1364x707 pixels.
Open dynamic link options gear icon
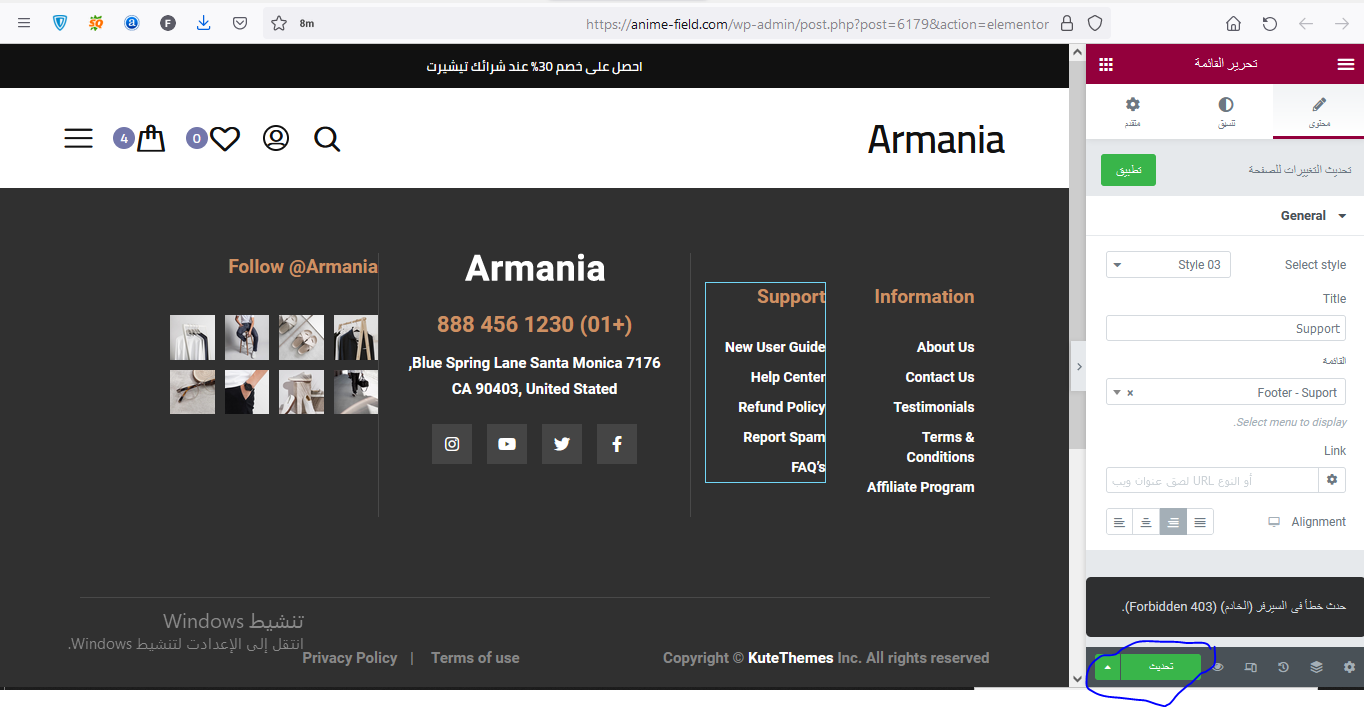(x=1332, y=480)
